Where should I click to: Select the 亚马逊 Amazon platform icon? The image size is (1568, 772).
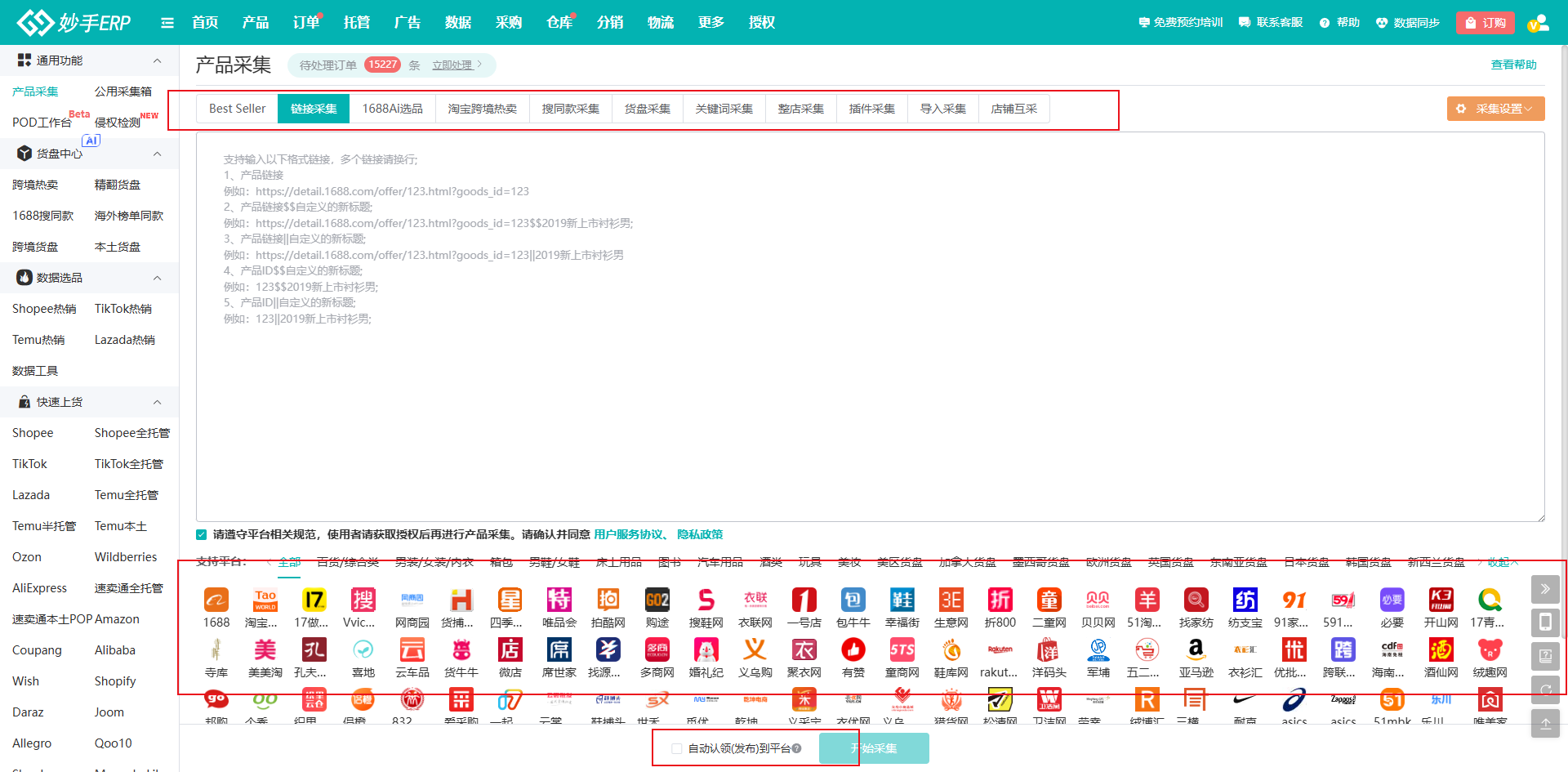(1196, 650)
